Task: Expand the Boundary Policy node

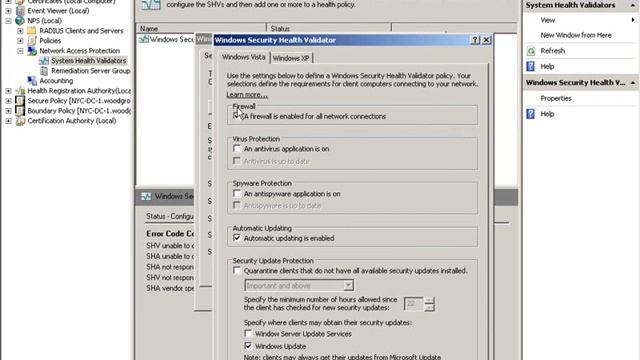Action: click(9, 111)
